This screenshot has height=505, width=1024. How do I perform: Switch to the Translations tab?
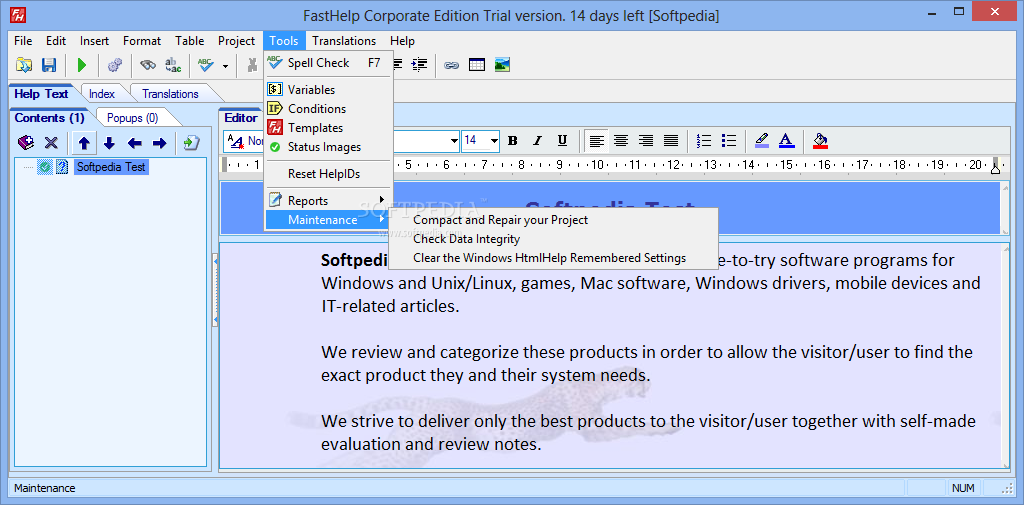click(170, 94)
